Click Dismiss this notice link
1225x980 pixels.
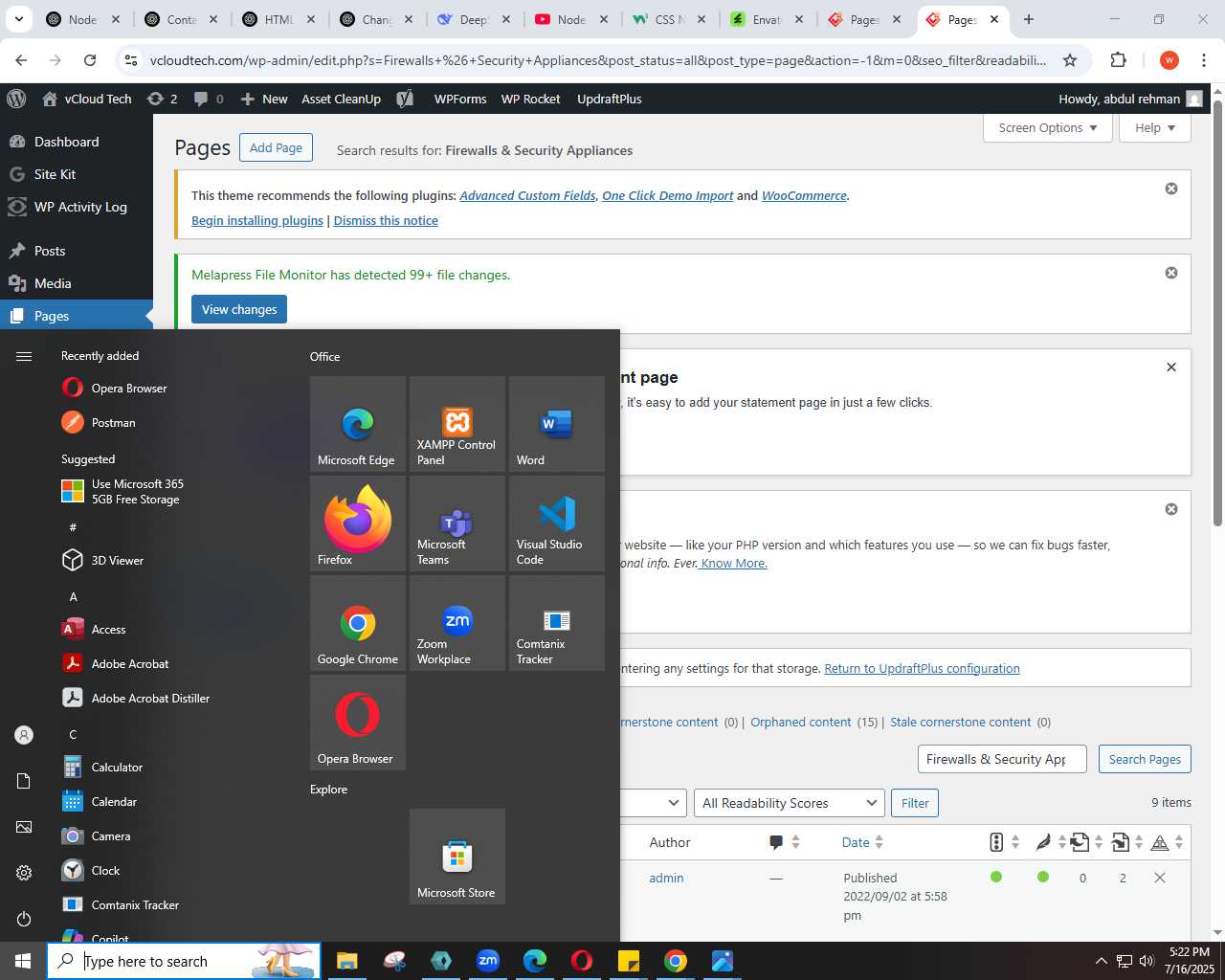coord(386,220)
